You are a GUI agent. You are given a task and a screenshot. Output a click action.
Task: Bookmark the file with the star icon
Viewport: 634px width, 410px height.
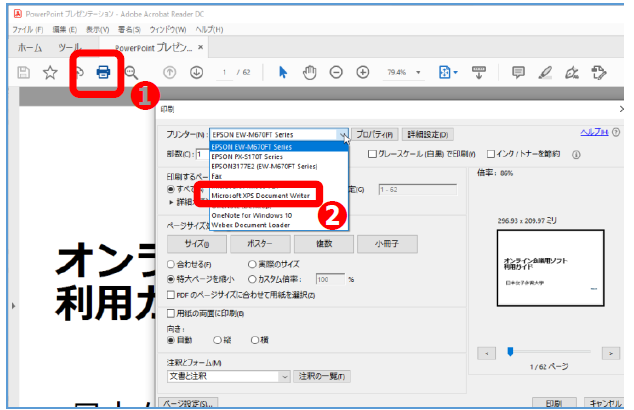coord(50,73)
